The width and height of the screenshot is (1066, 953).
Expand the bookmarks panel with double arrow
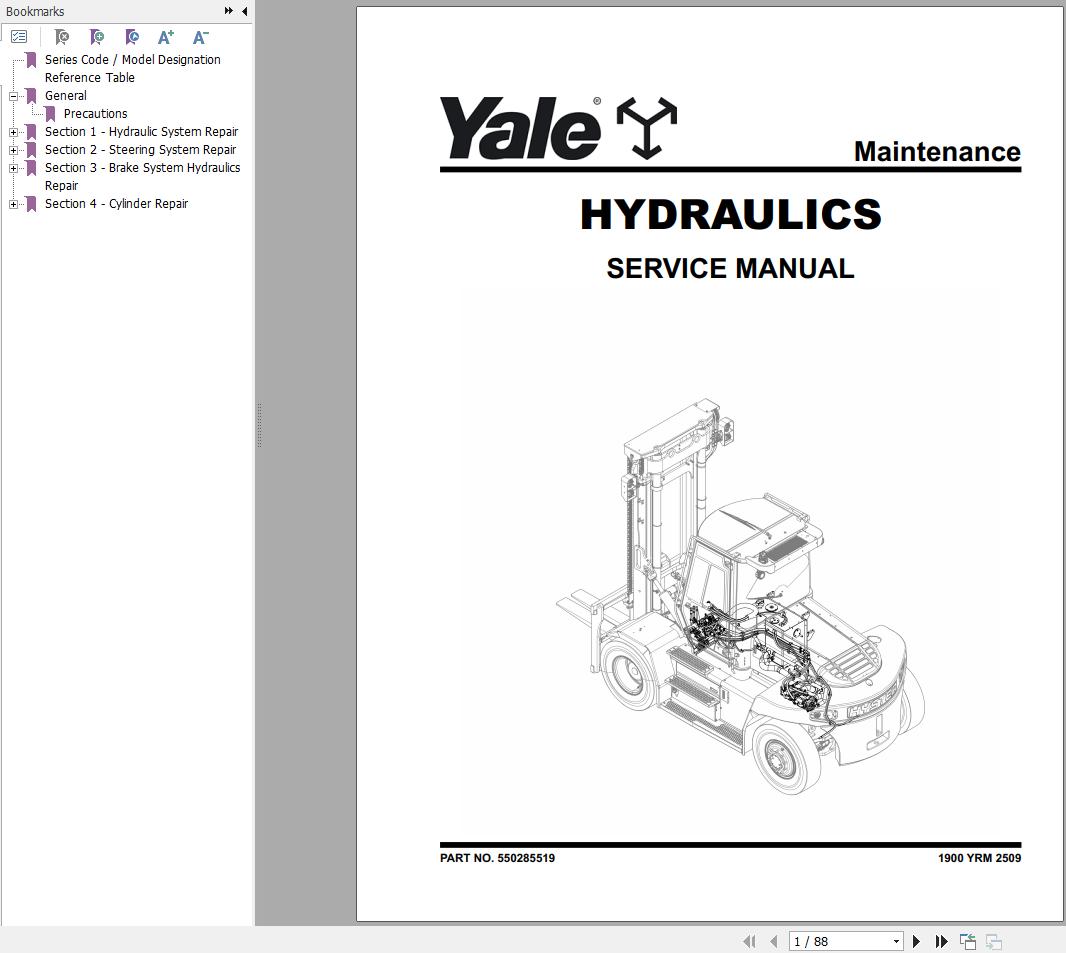click(x=228, y=11)
